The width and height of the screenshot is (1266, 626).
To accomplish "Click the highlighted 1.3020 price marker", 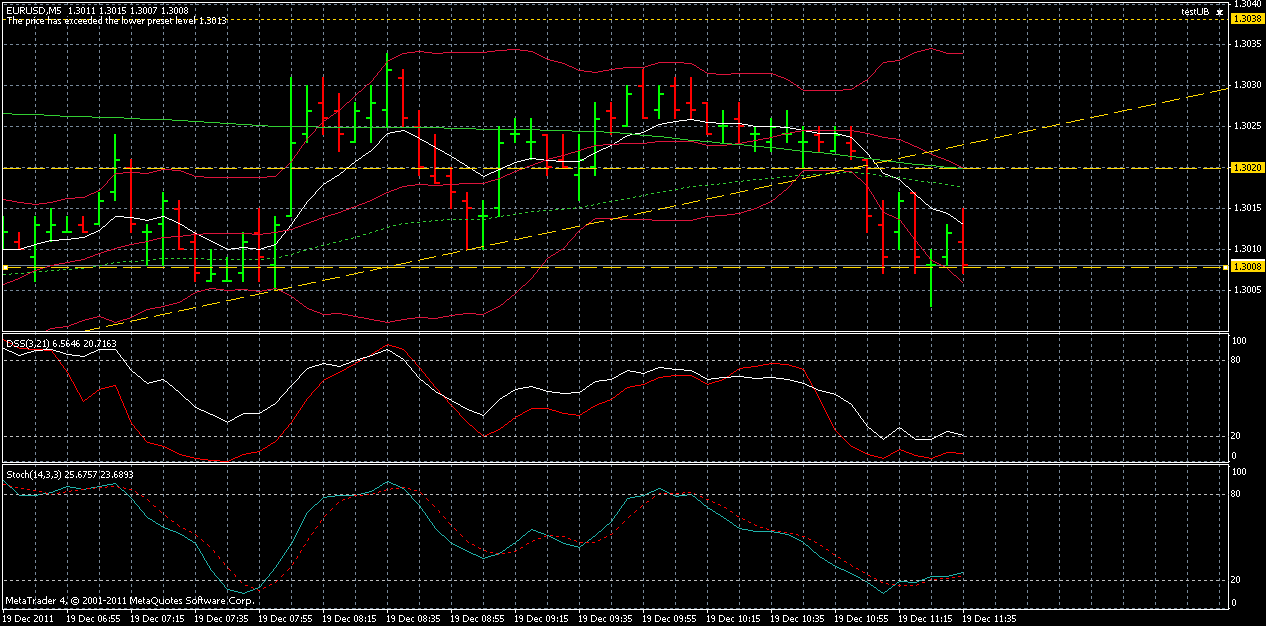I will click(1245, 168).
